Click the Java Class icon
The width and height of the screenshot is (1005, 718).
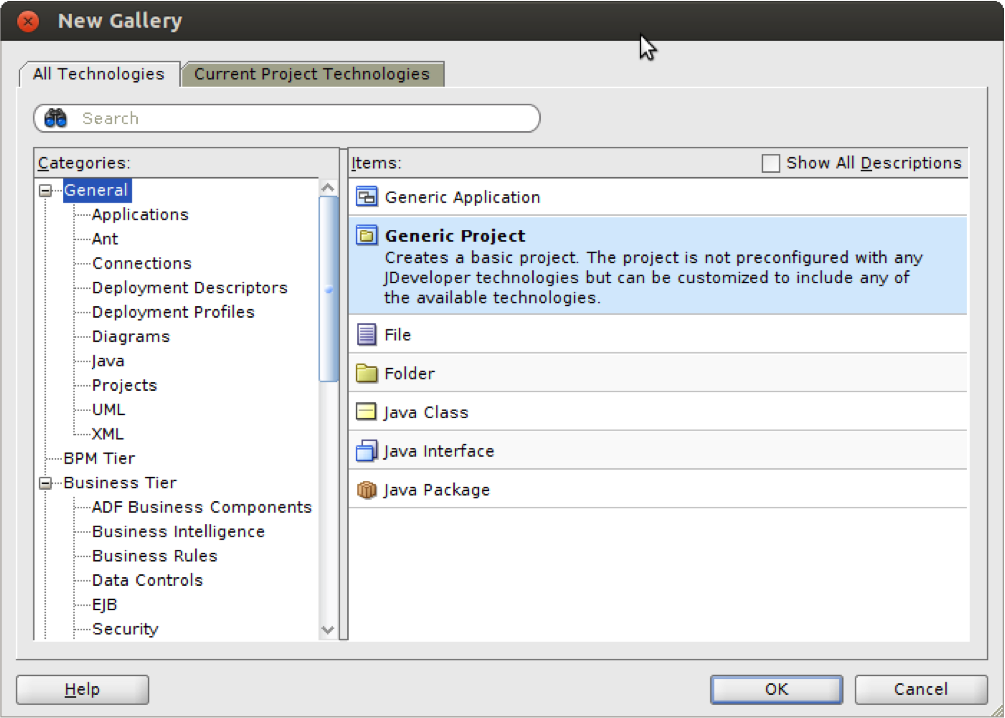click(x=367, y=412)
